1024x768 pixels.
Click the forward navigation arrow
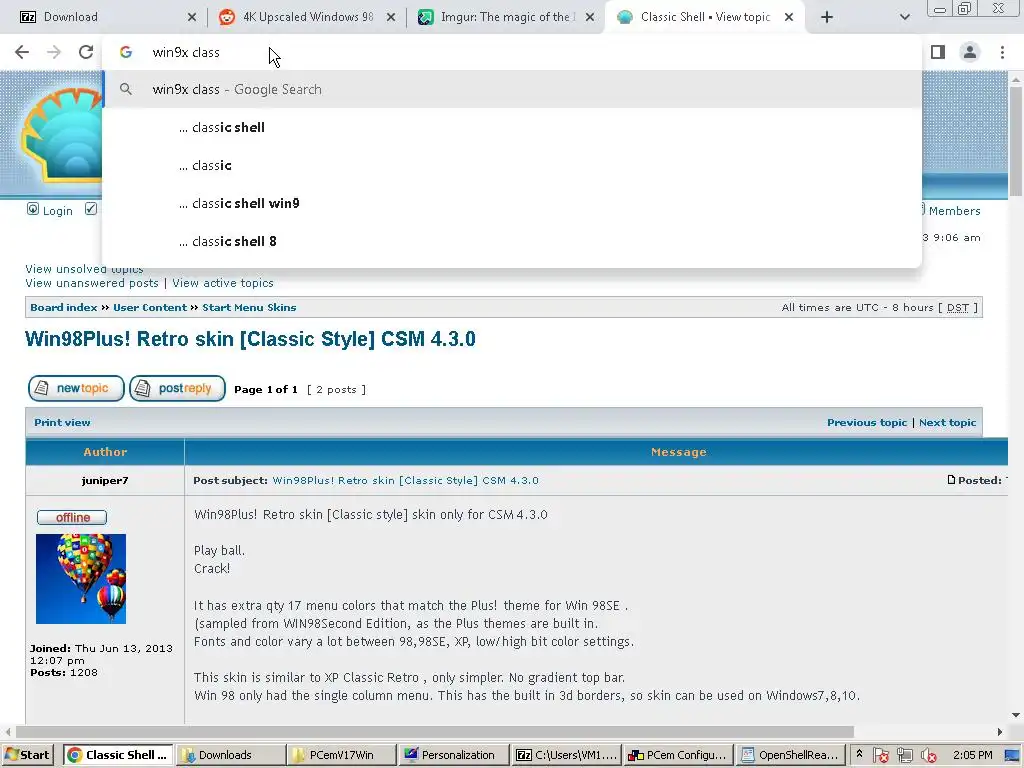click(x=54, y=52)
